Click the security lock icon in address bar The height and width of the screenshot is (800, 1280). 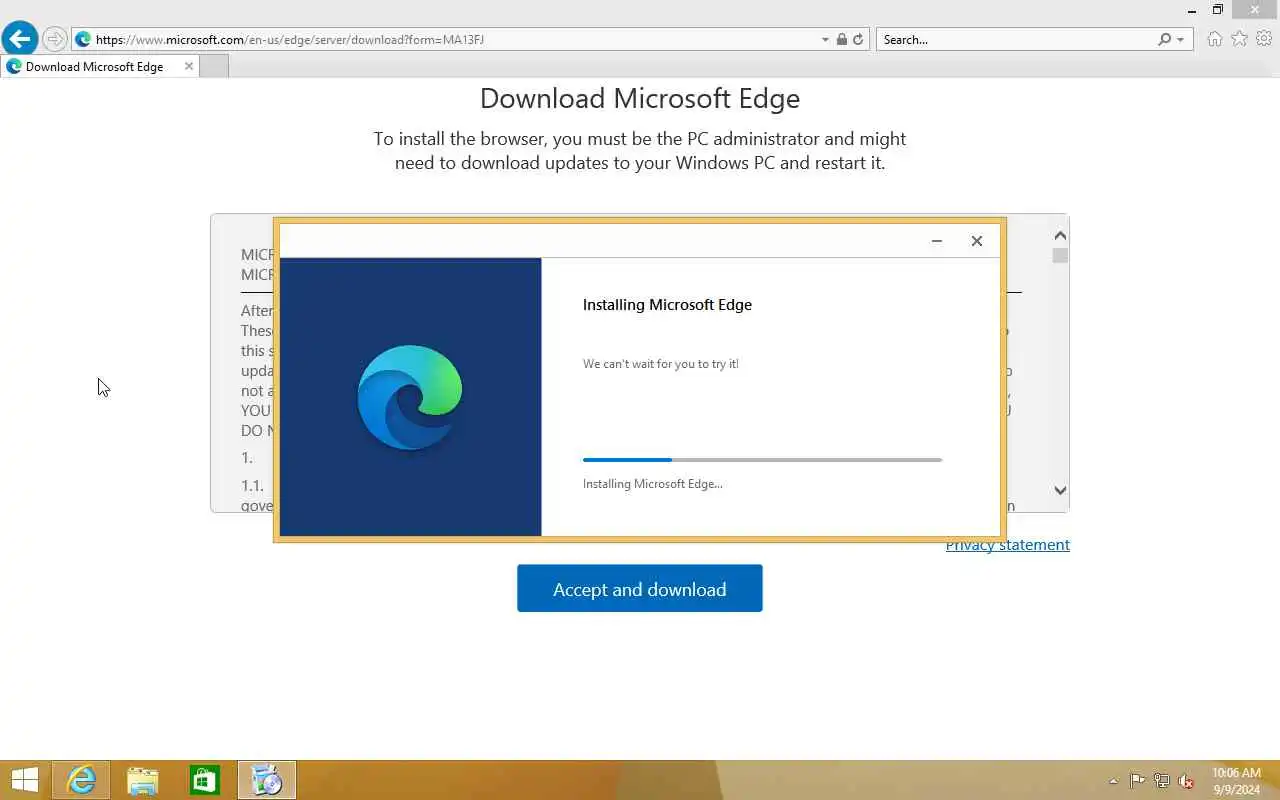tap(842, 40)
